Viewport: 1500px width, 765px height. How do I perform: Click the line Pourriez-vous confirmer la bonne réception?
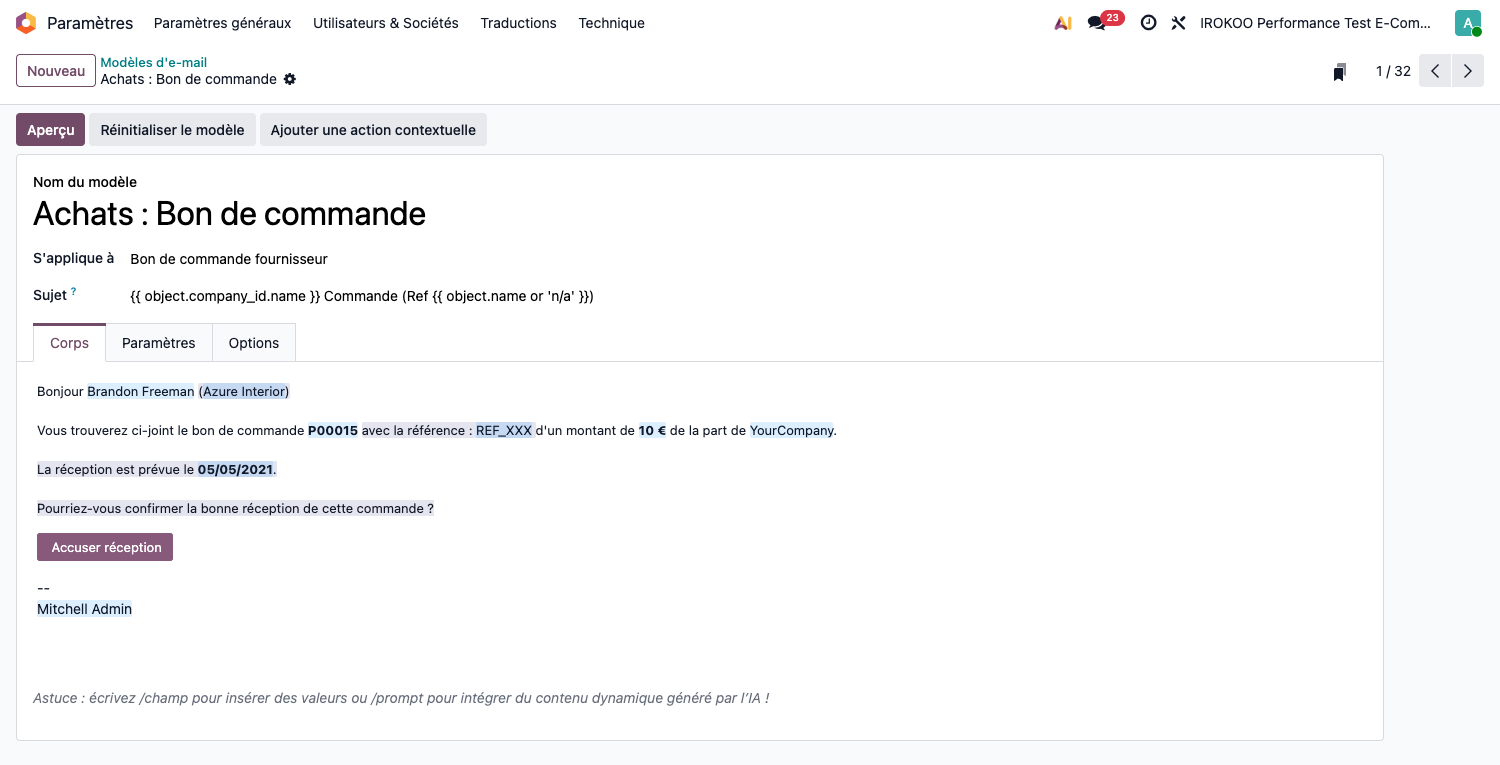[x=235, y=508]
